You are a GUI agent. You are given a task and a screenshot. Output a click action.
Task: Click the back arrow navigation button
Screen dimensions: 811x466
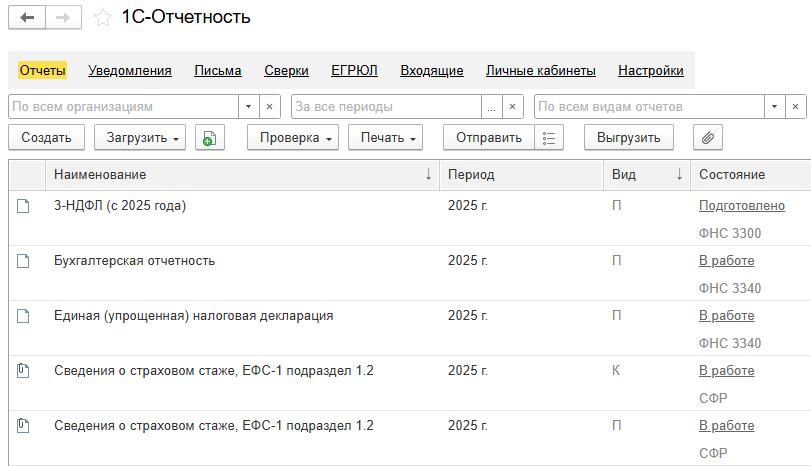[27, 18]
